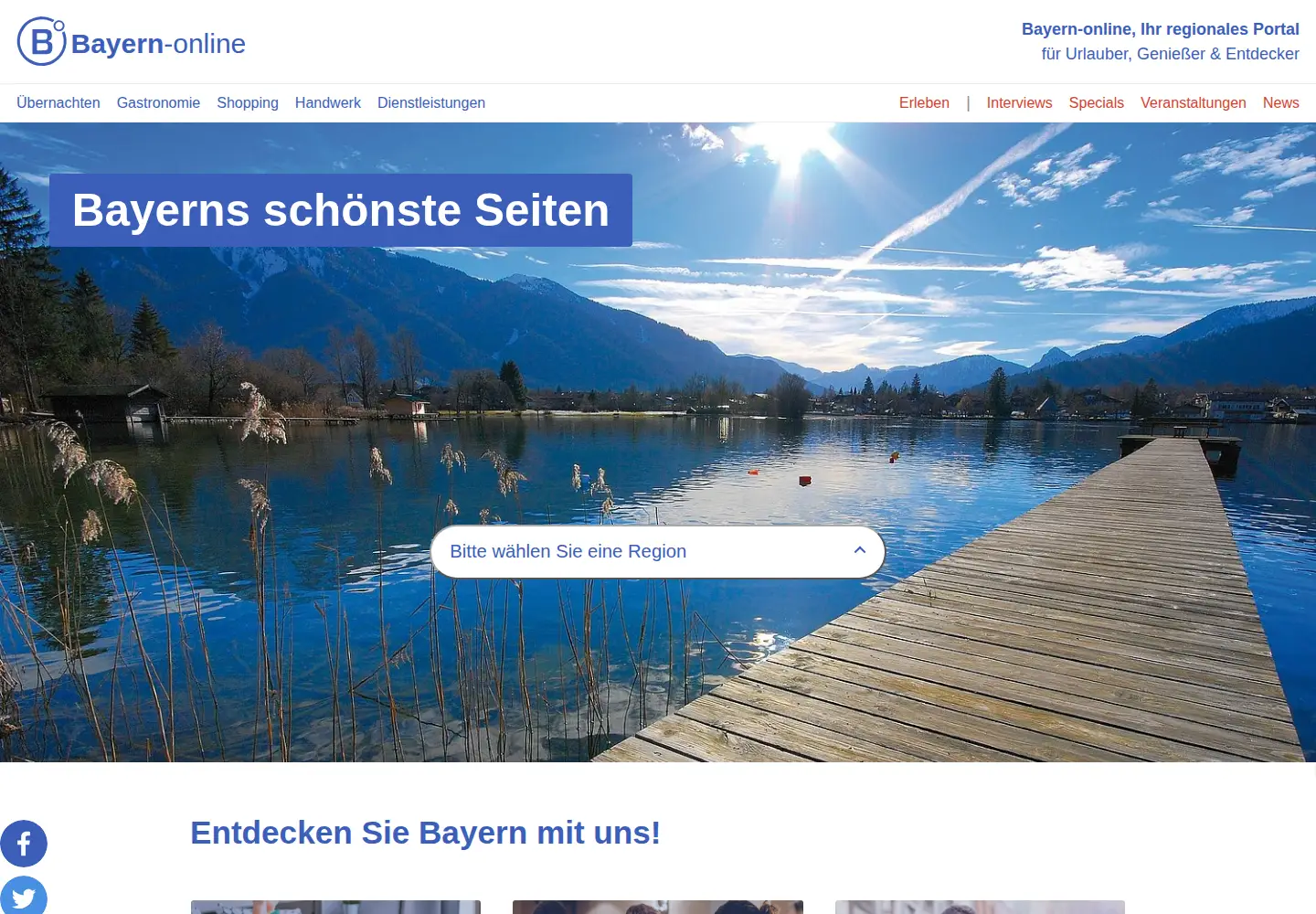The height and width of the screenshot is (914, 1316).
Task: Click 'für Urlauber, Genießer & Entdecker' text
Action: point(1171,54)
